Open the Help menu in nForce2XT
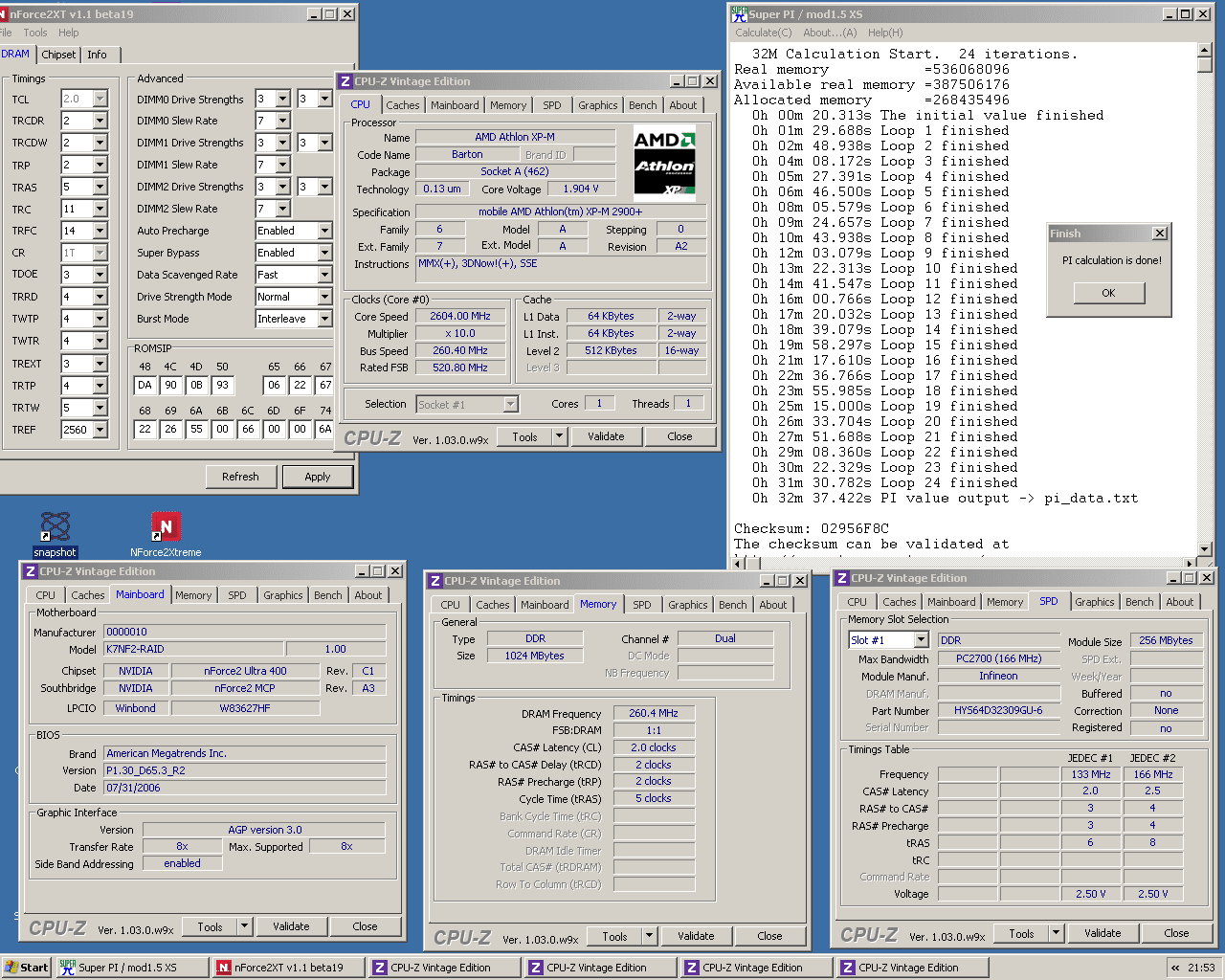Image resolution: width=1225 pixels, height=980 pixels. pos(69,33)
